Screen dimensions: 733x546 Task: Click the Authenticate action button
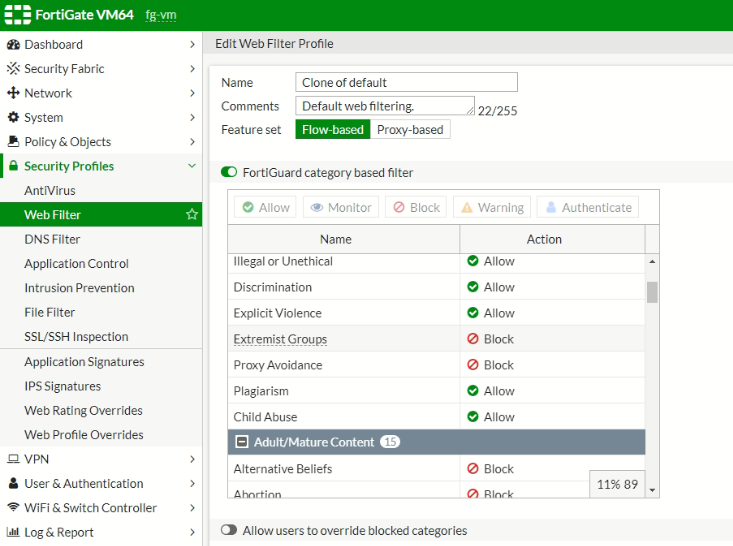coord(588,207)
